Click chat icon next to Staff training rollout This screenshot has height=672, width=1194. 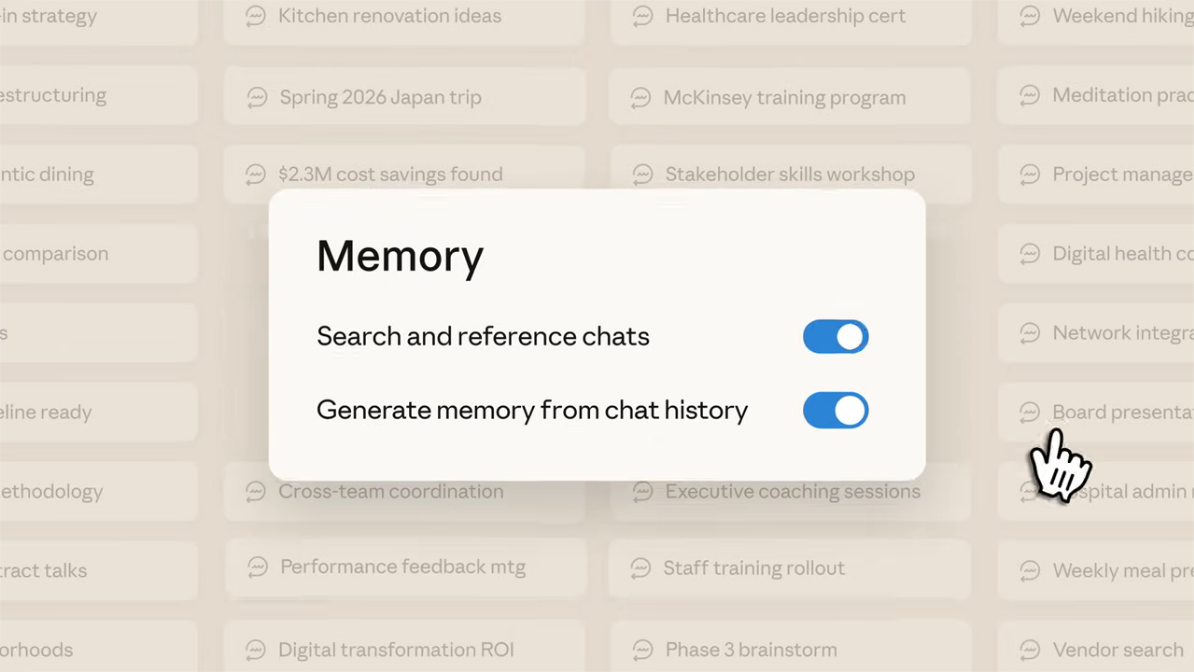(641, 568)
